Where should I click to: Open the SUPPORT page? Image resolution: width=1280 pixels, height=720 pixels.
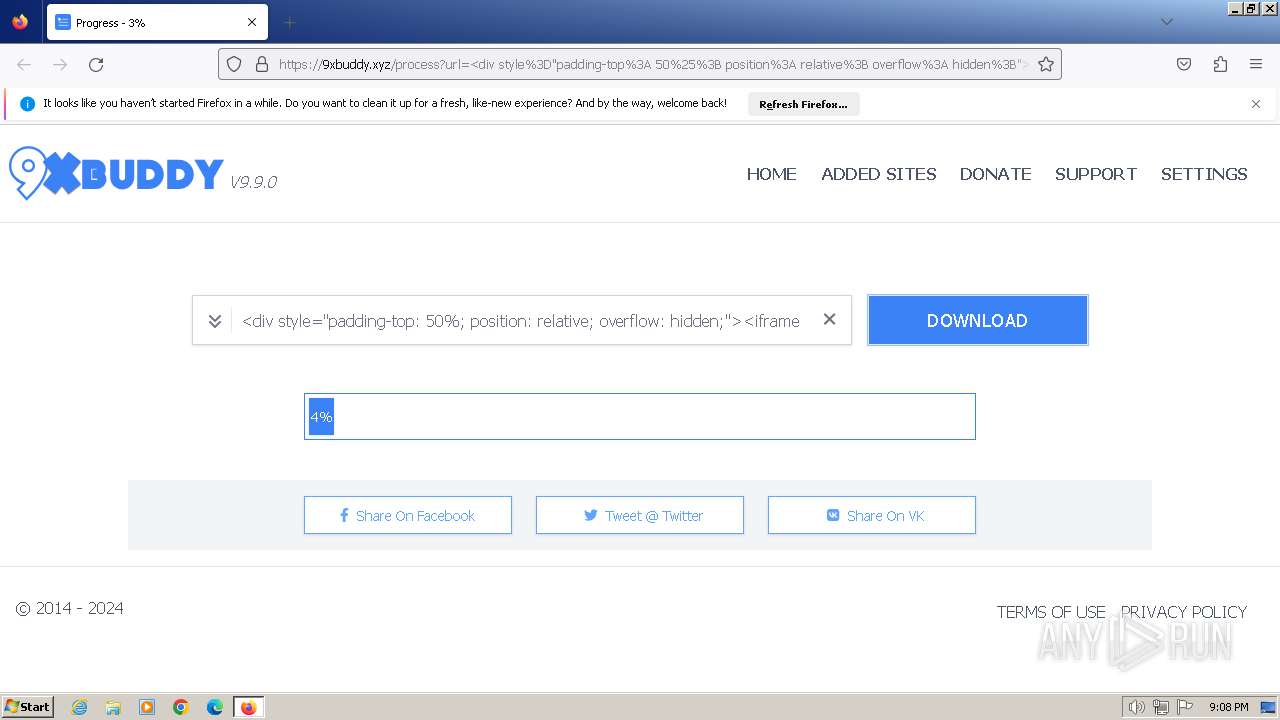(x=1096, y=174)
